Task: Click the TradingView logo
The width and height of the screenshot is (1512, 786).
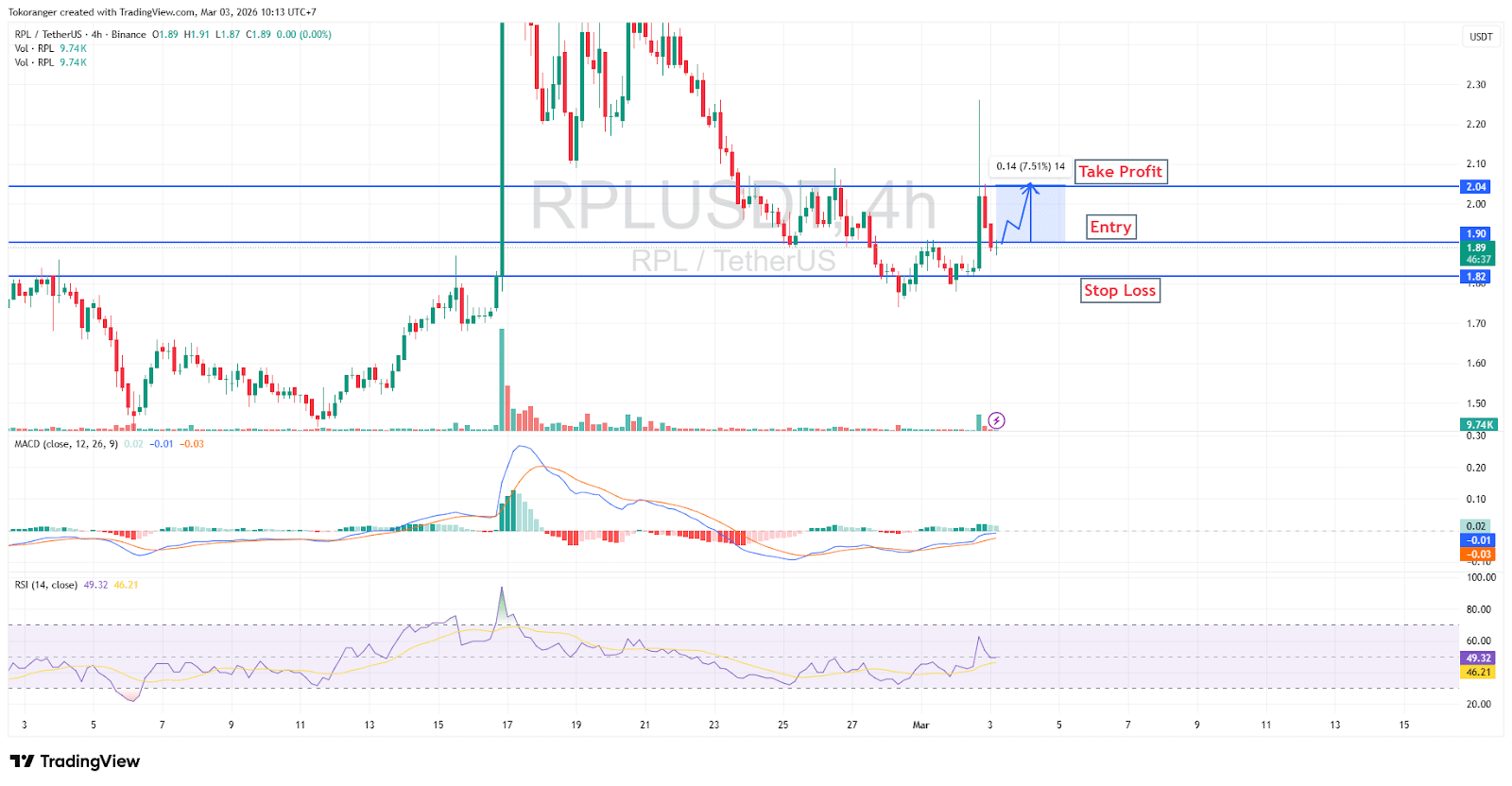Action: 75,761
